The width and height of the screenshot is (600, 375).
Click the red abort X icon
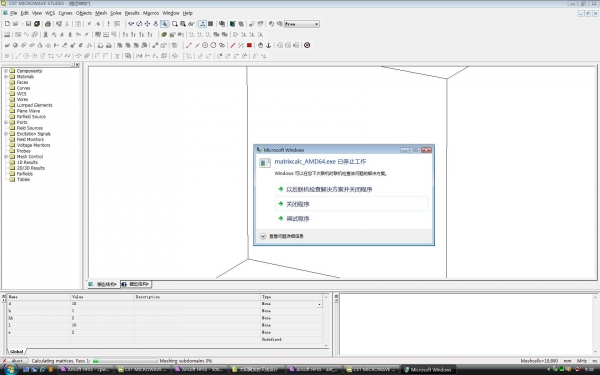[x=5, y=361]
